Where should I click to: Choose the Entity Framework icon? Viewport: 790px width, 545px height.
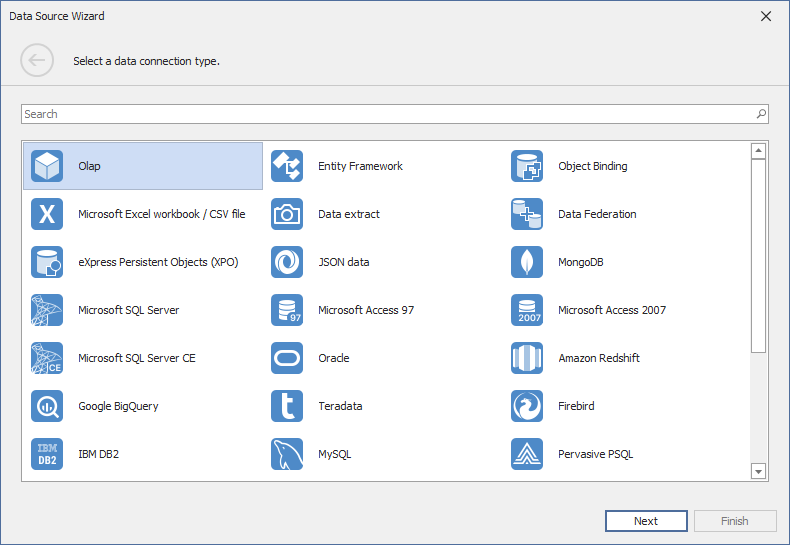[x=287, y=166]
